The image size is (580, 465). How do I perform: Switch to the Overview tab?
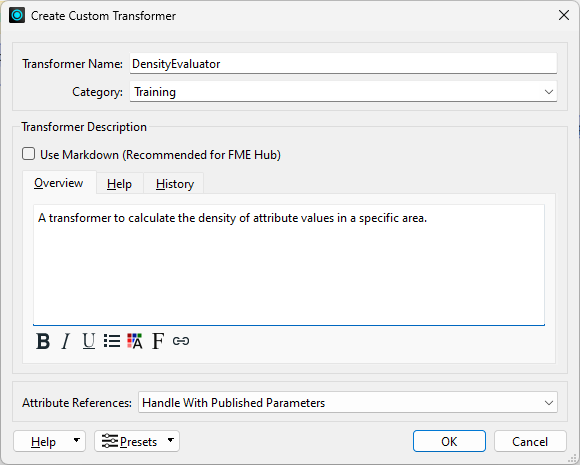tap(59, 183)
